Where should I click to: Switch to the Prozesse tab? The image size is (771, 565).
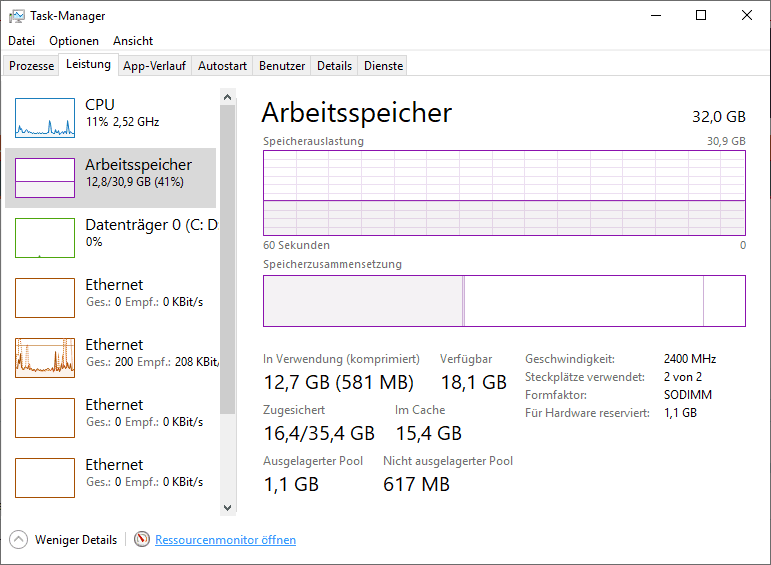coord(32,66)
